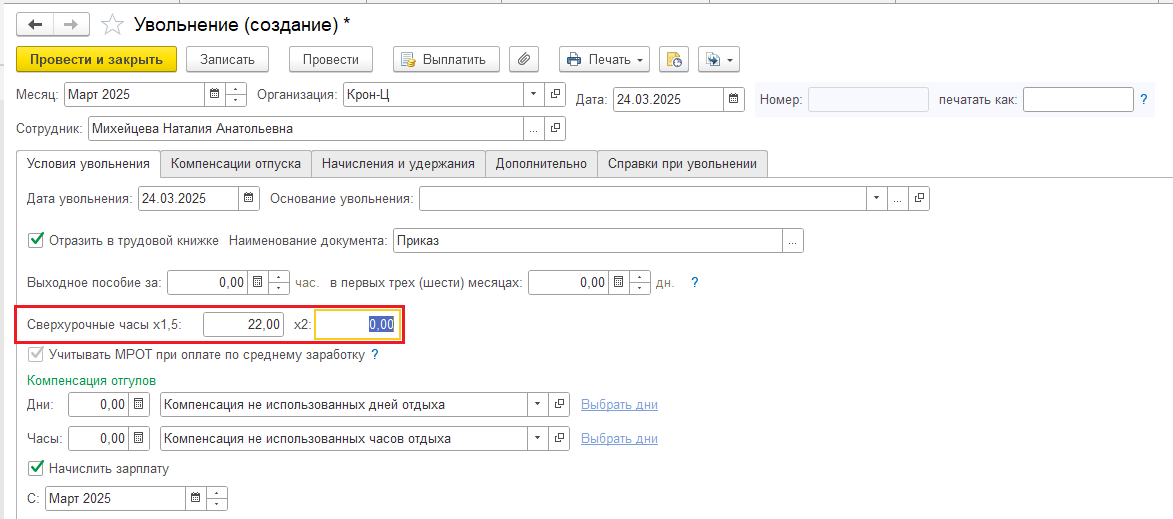The width and height of the screenshot is (1173, 519).
Task: Navigate back with the left arrow
Action: point(35,24)
